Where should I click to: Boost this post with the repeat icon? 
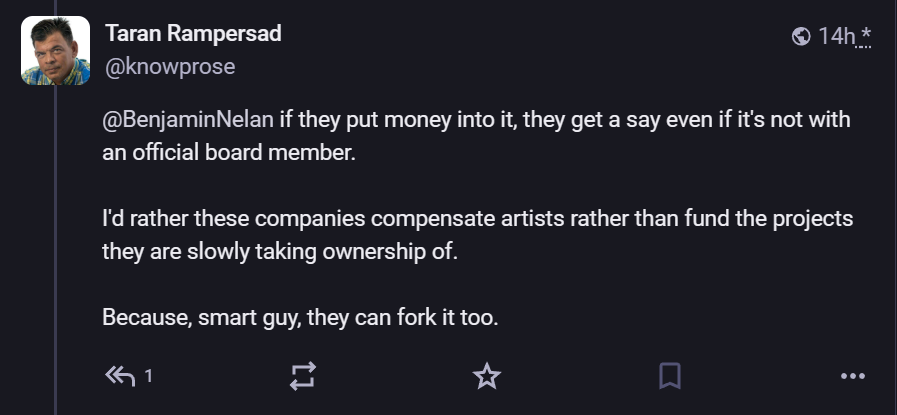pyautogui.click(x=303, y=376)
